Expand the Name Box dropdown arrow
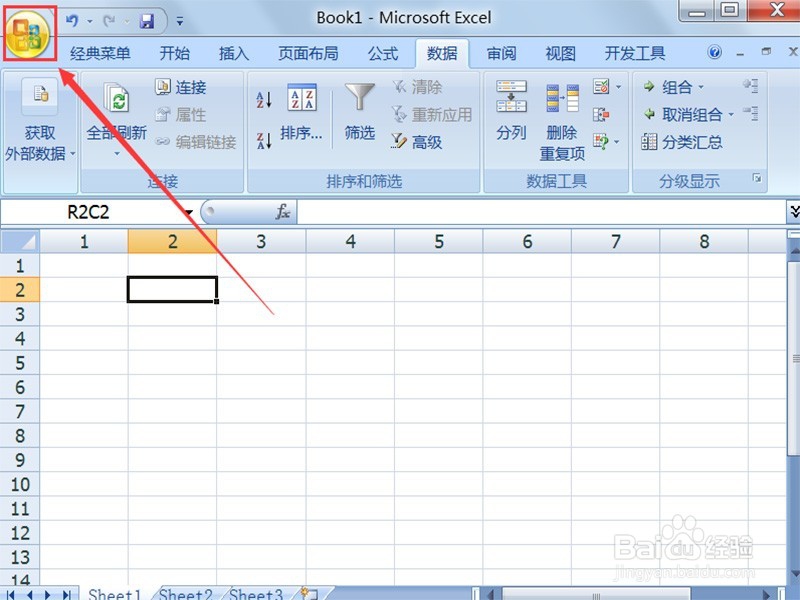The width and height of the screenshot is (800, 600). (189, 212)
